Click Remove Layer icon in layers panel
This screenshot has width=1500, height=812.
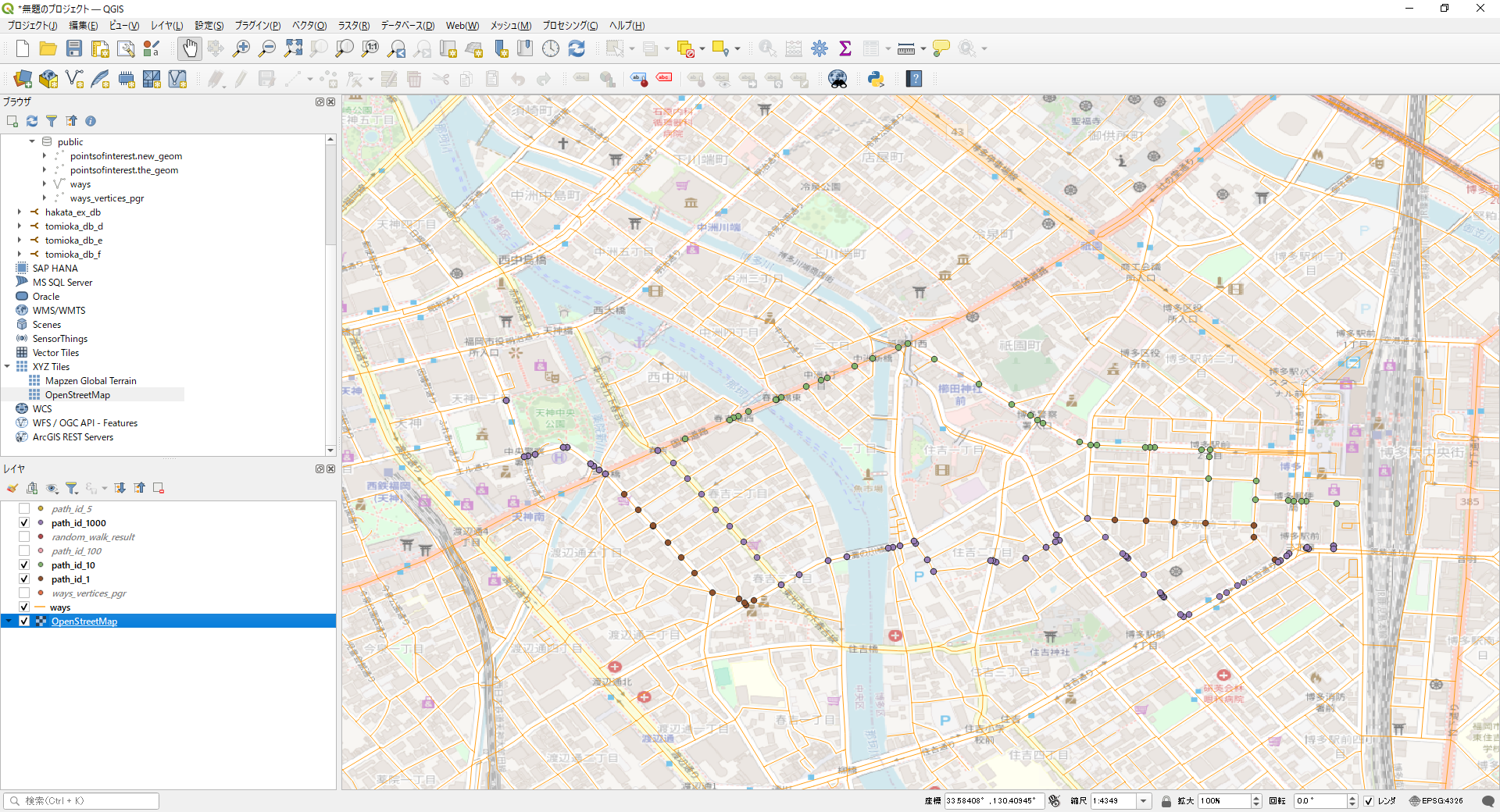tap(159, 488)
